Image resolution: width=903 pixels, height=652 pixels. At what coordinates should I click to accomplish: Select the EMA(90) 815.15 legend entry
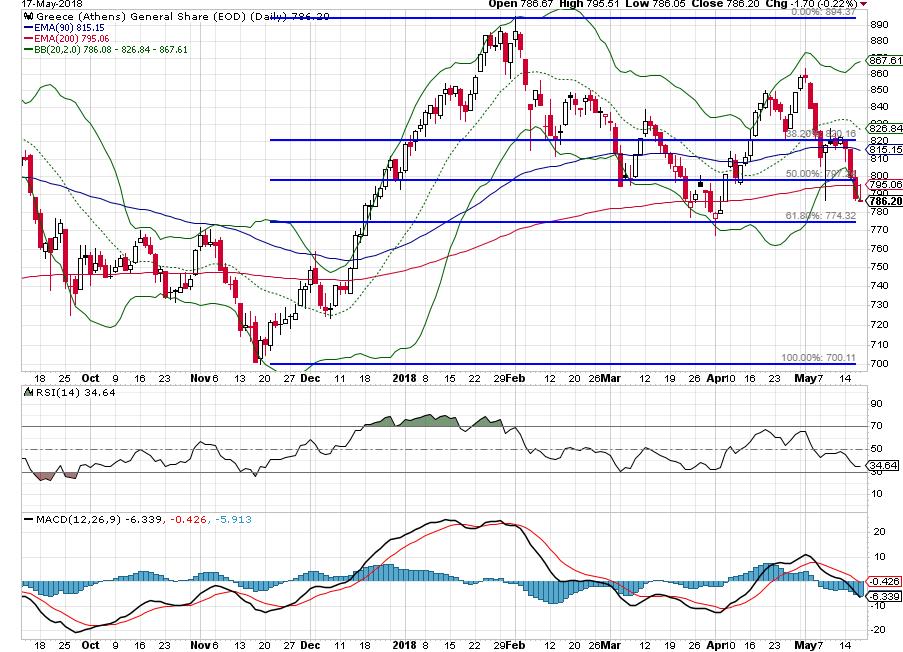coord(64,28)
